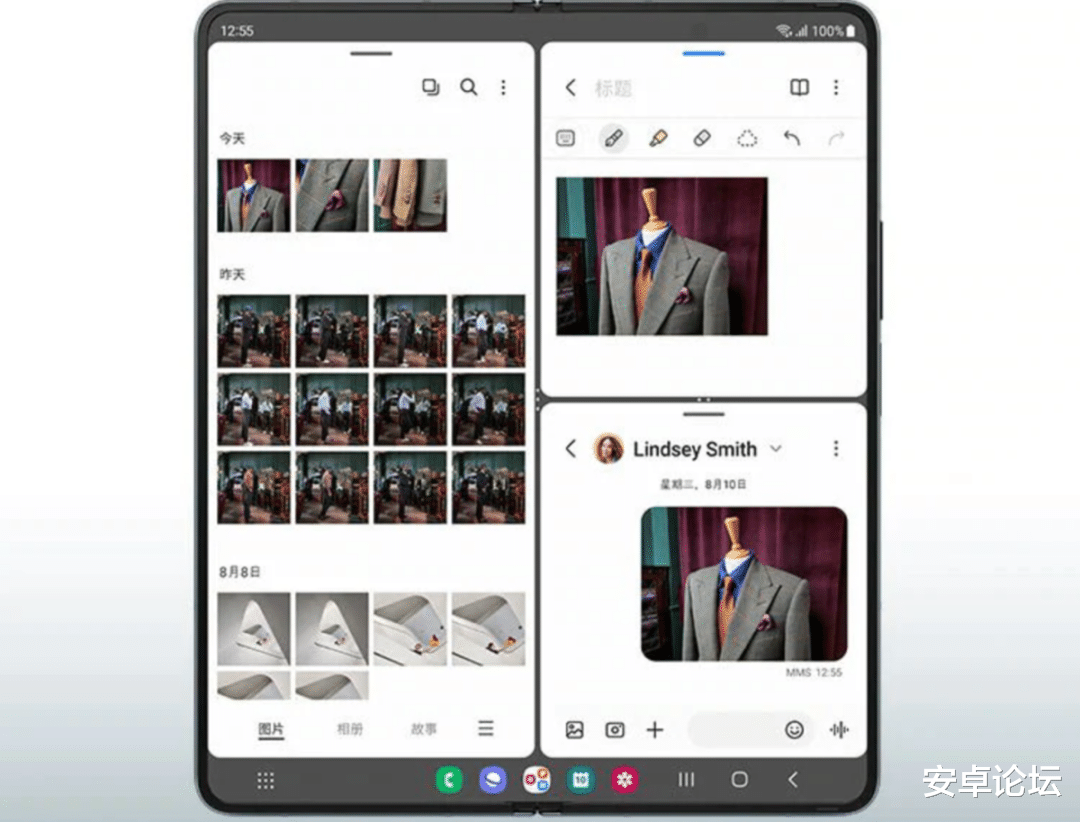Tap the Home navigation button
Viewport: 1080px width, 822px height.
tap(740, 780)
